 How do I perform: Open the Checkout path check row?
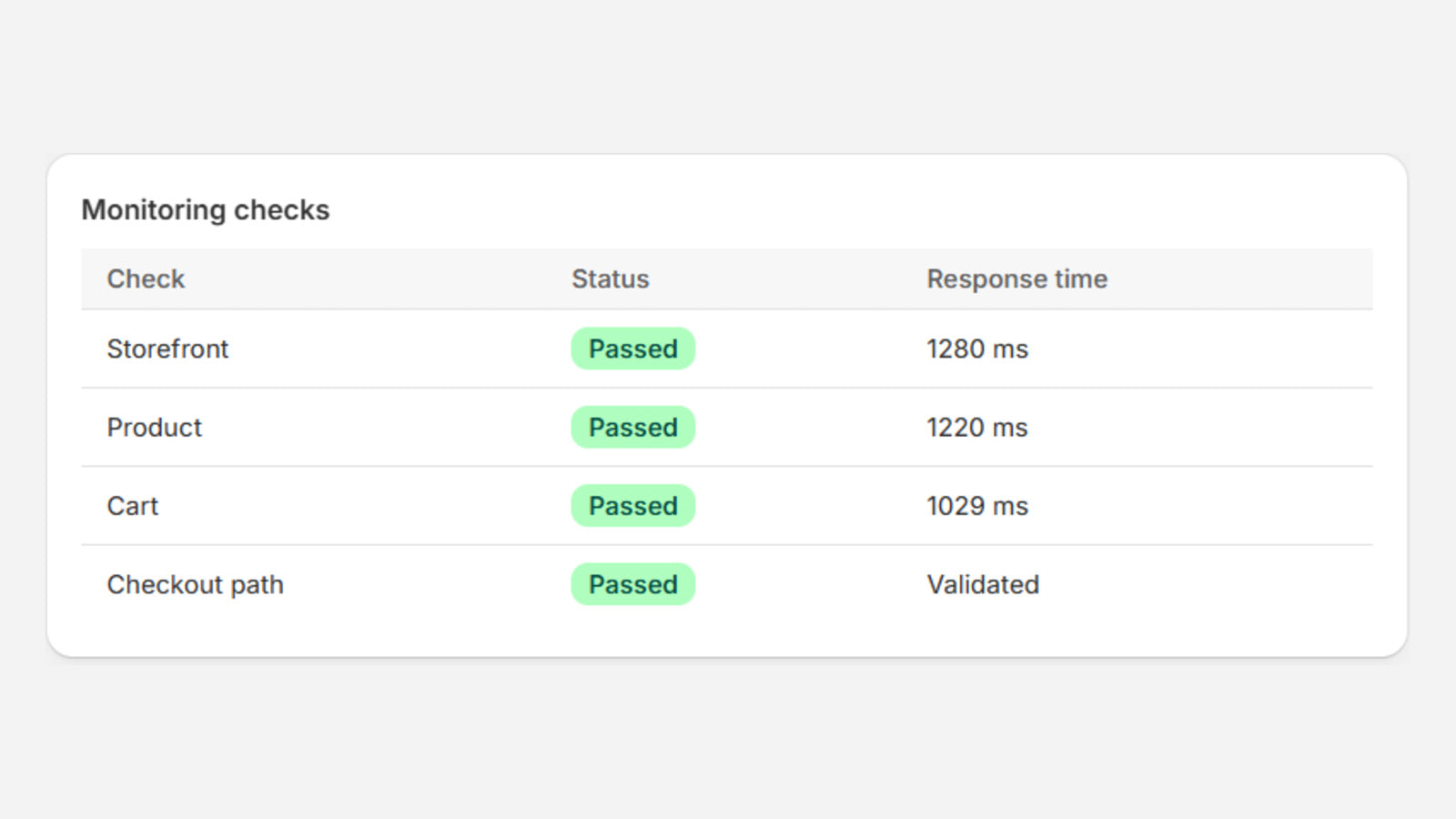(x=727, y=584)
